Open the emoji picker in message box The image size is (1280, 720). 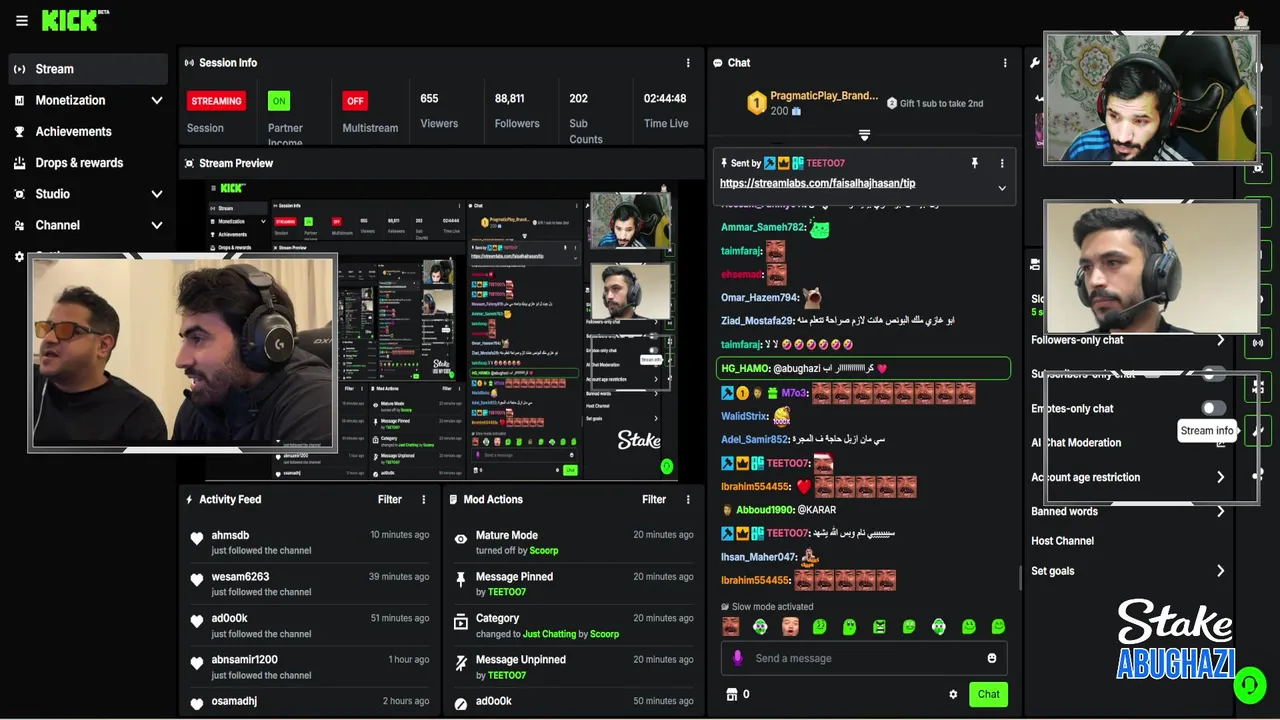992,658
